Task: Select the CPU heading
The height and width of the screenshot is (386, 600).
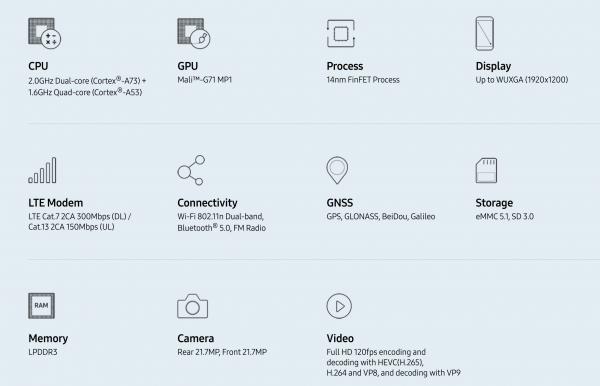Action: point(38,66)
